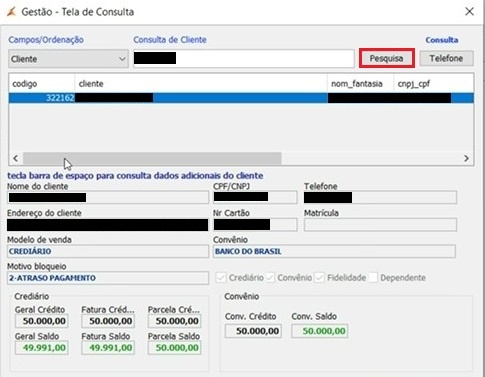This screenshot has height=377, width=485.
Task: Click the Conv. Saldo value 50.000,00
Action: point(320,331)
